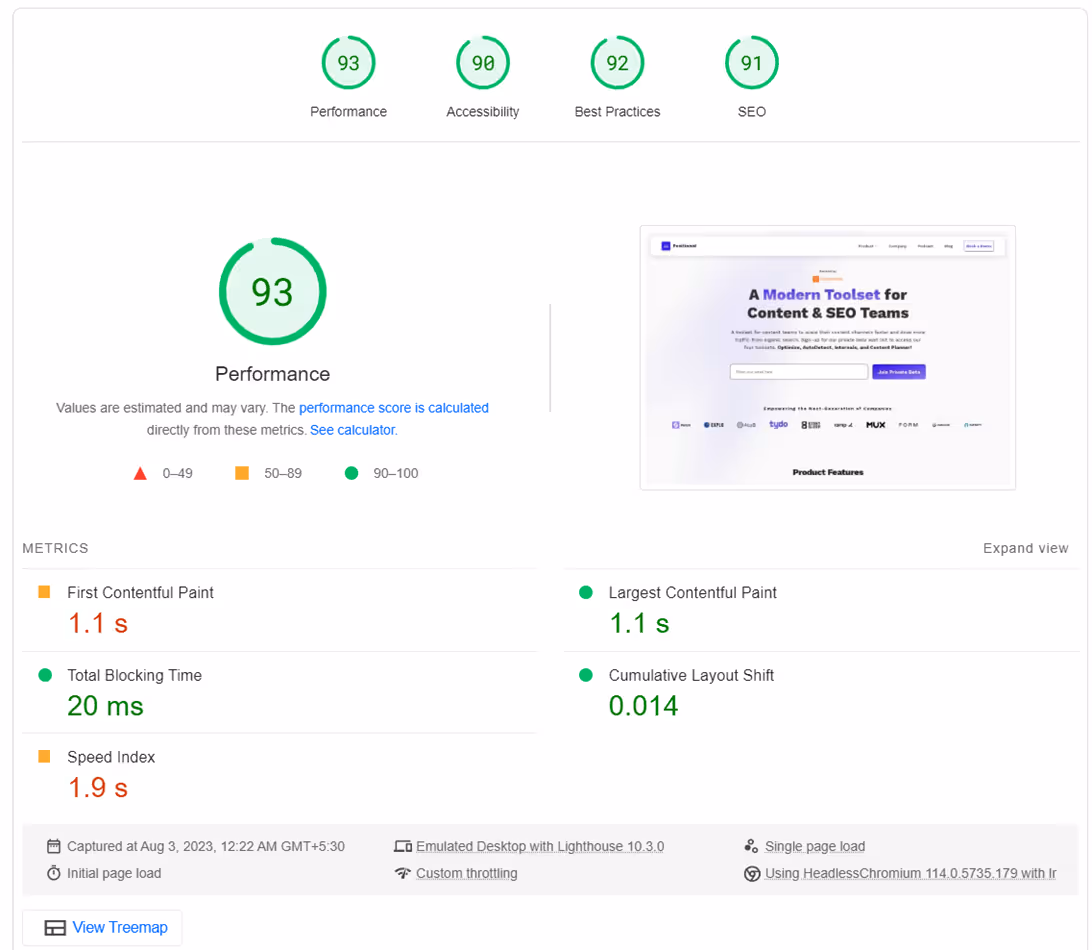This screenshot has width=1092, height=950.
Task: Click the 50–89 legend range text
Action: 283,473
